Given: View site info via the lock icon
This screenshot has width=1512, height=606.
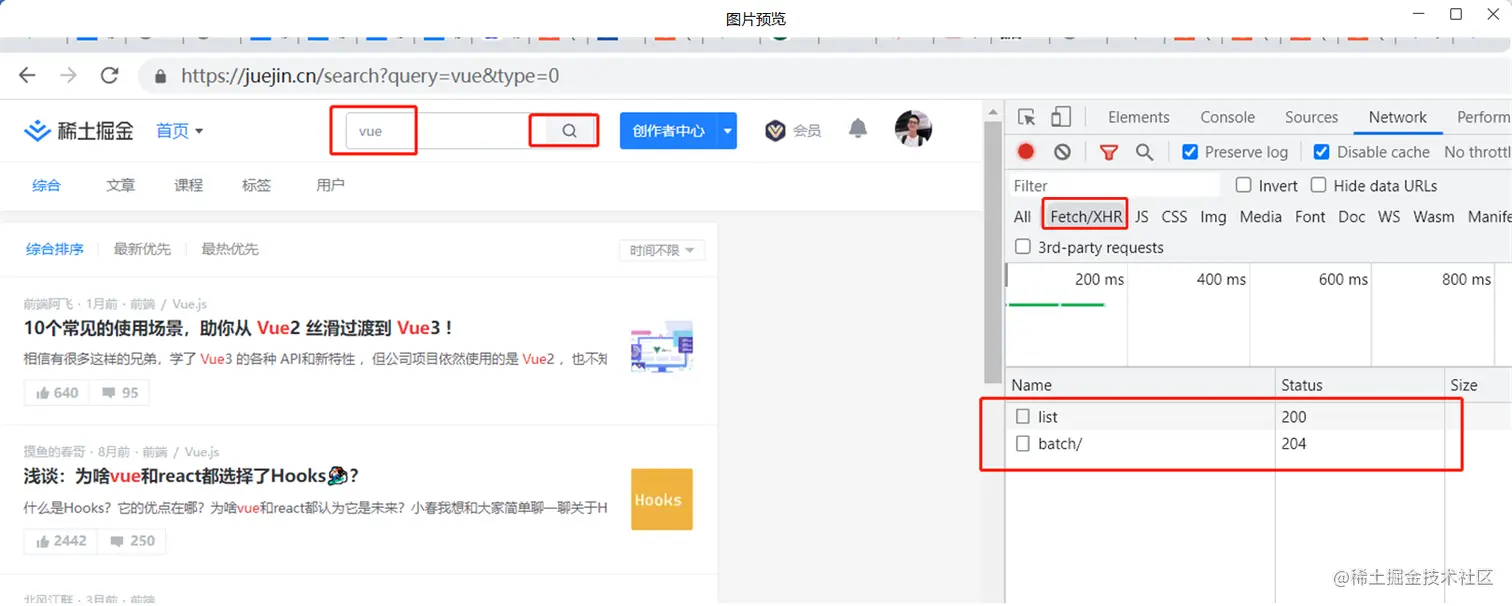Looking at the screenshot, I should point(159,76).
